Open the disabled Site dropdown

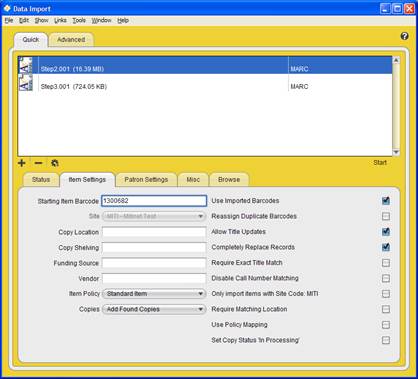tap(154, 216)
